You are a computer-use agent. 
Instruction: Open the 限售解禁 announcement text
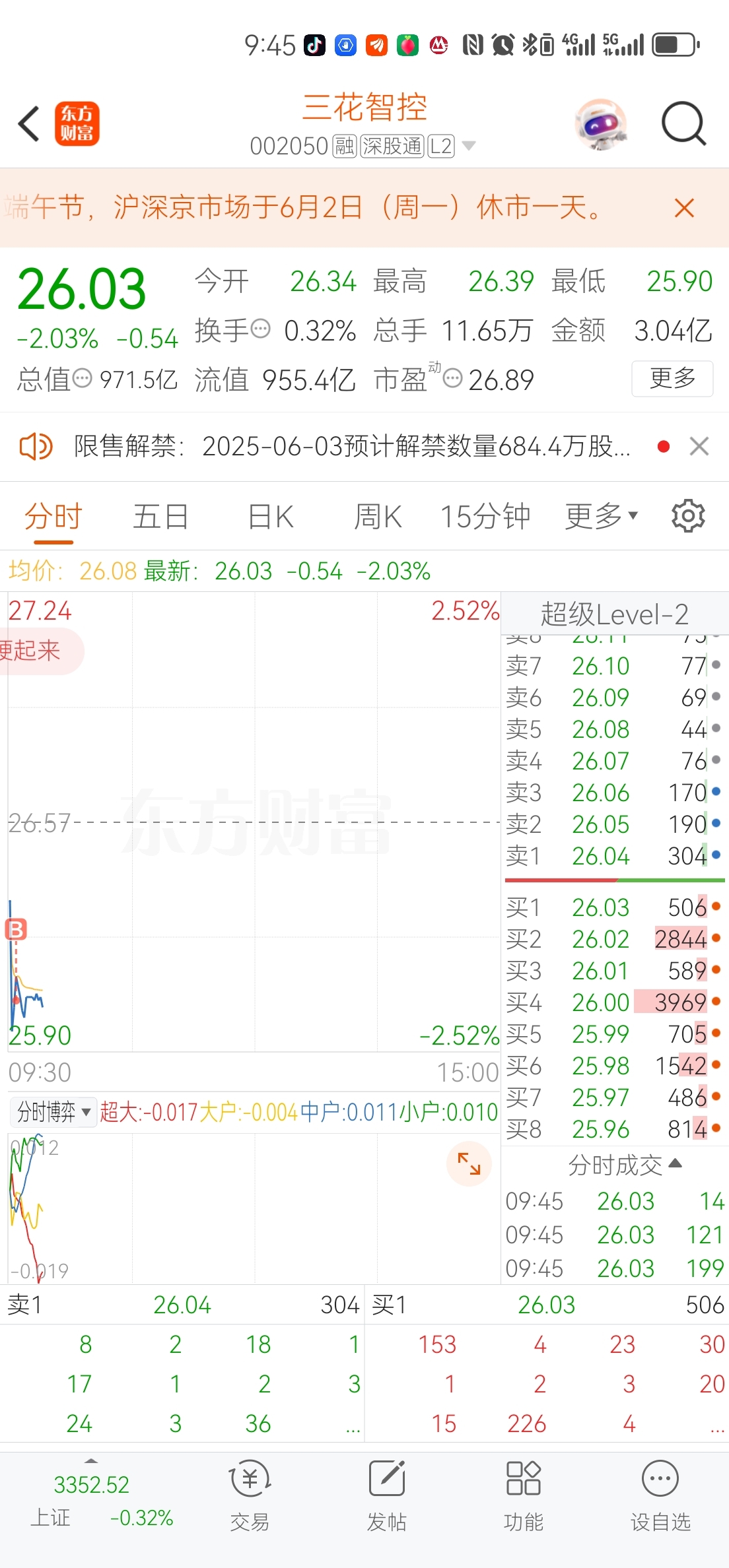point(352,447)
